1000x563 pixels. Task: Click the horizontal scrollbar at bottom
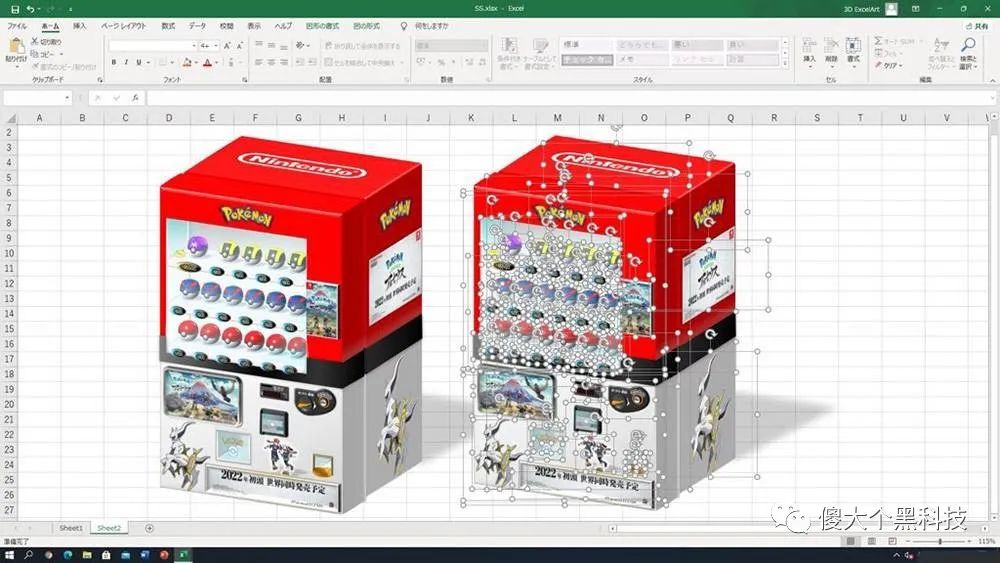pyautogui.click(x=797, y=529)
